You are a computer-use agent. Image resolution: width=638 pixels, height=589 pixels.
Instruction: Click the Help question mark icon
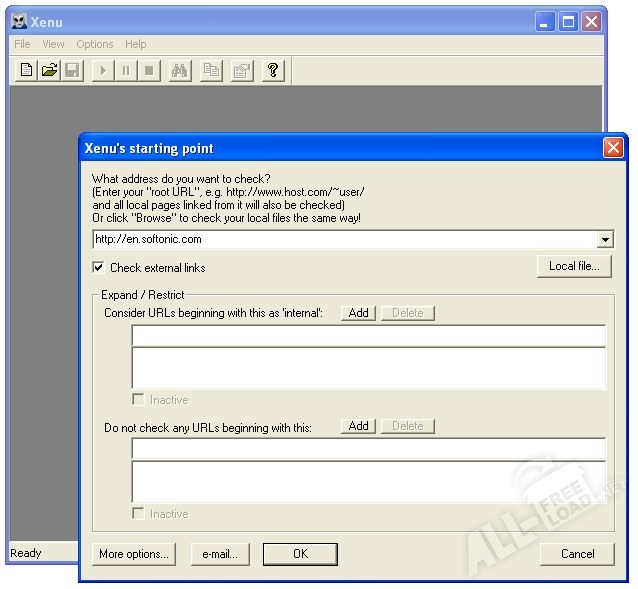[272, 70]
